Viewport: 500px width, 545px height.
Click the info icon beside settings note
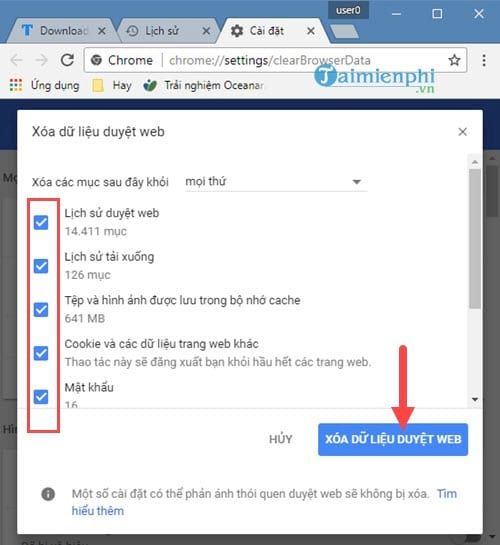tap(48, 494)
